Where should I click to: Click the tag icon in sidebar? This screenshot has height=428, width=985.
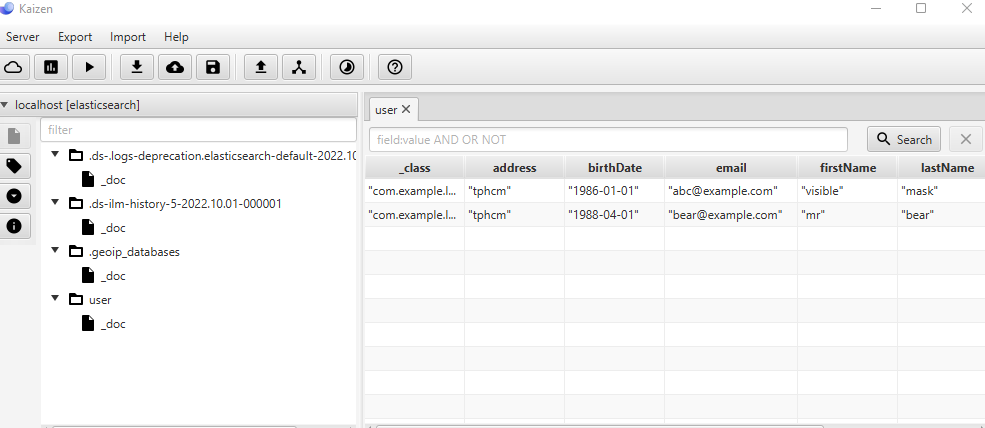click(14, 166)
